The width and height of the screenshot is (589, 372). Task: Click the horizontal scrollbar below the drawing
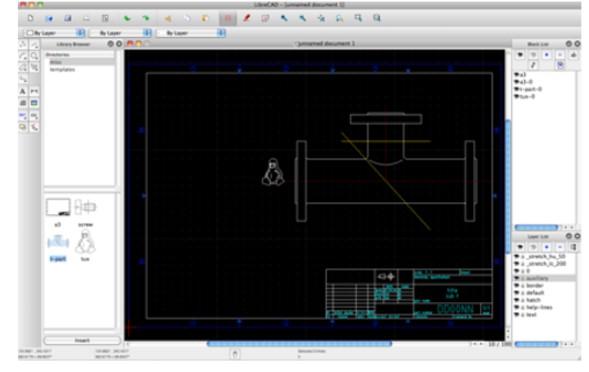(x=299, y=343)
